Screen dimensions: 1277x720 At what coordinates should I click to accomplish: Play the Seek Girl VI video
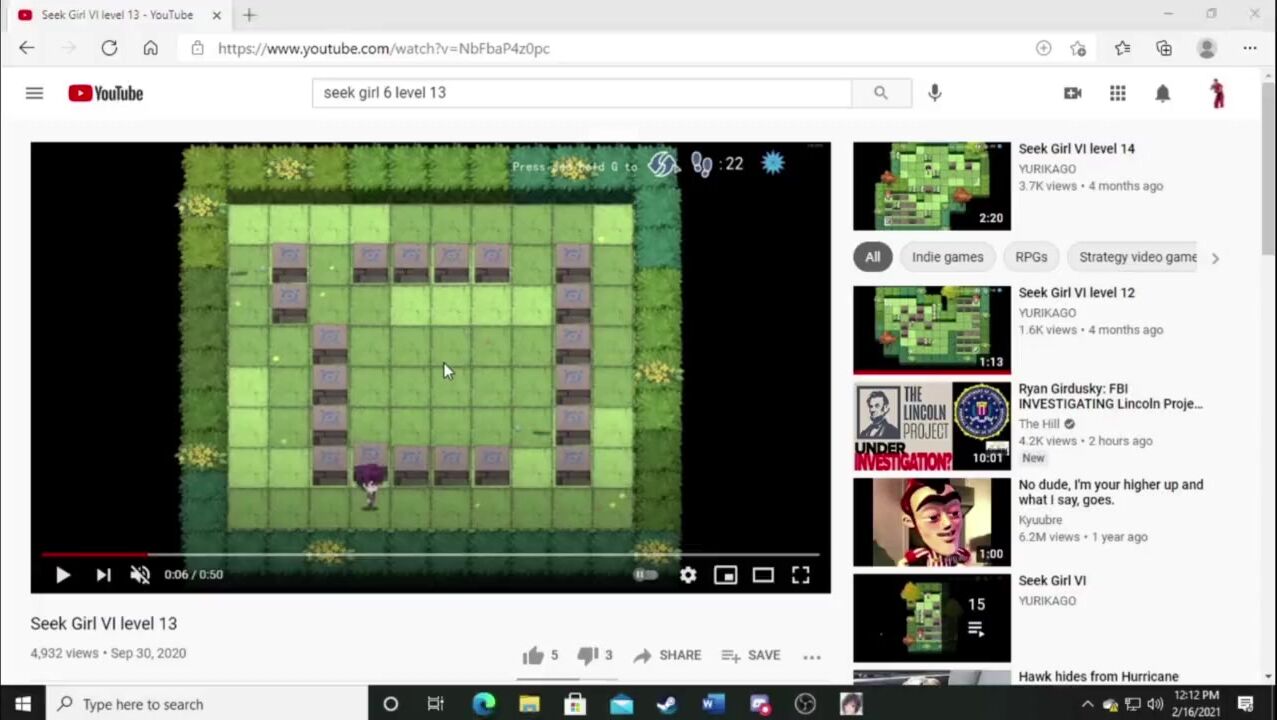coord(62,575)
